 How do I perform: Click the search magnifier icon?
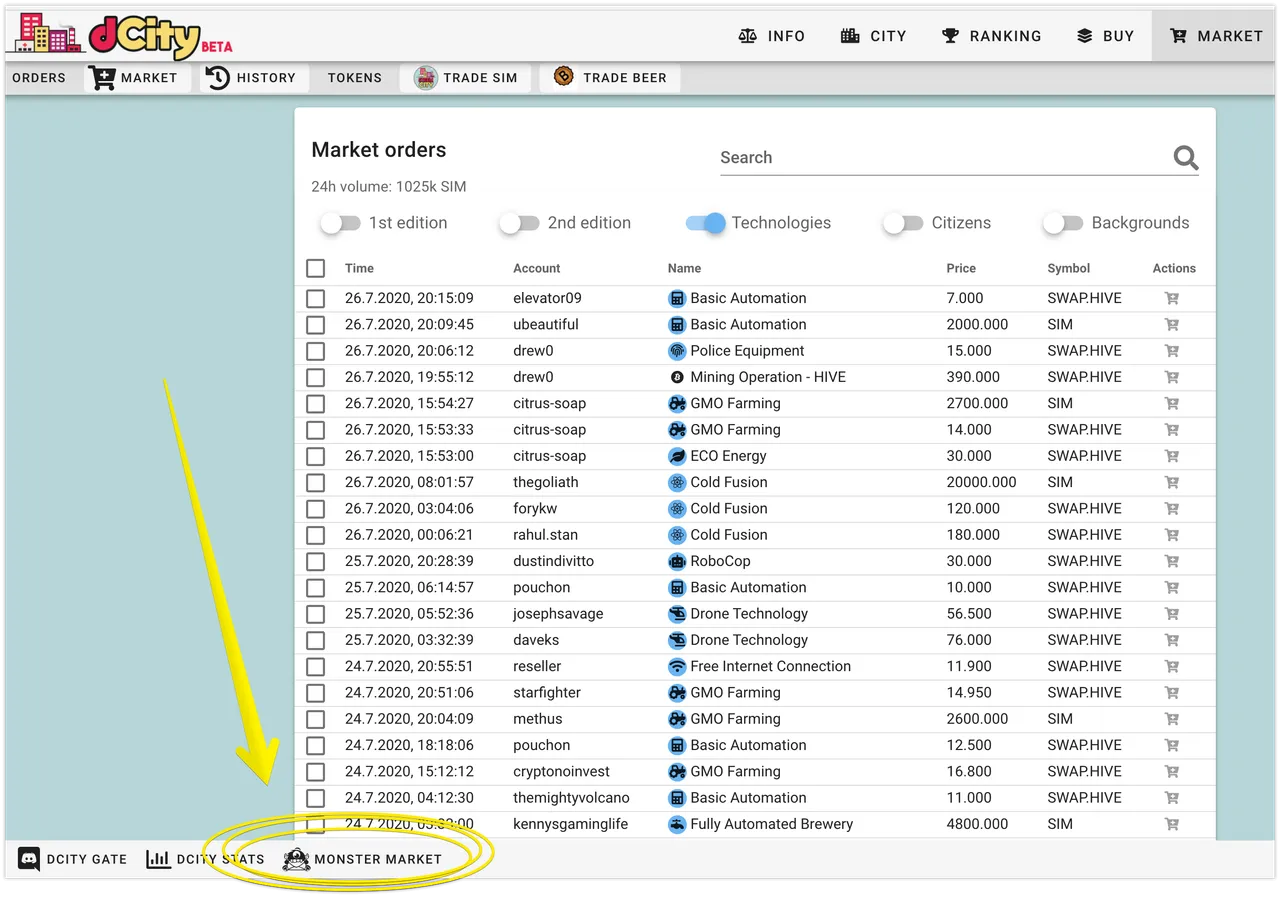(x=1186, y=158)
